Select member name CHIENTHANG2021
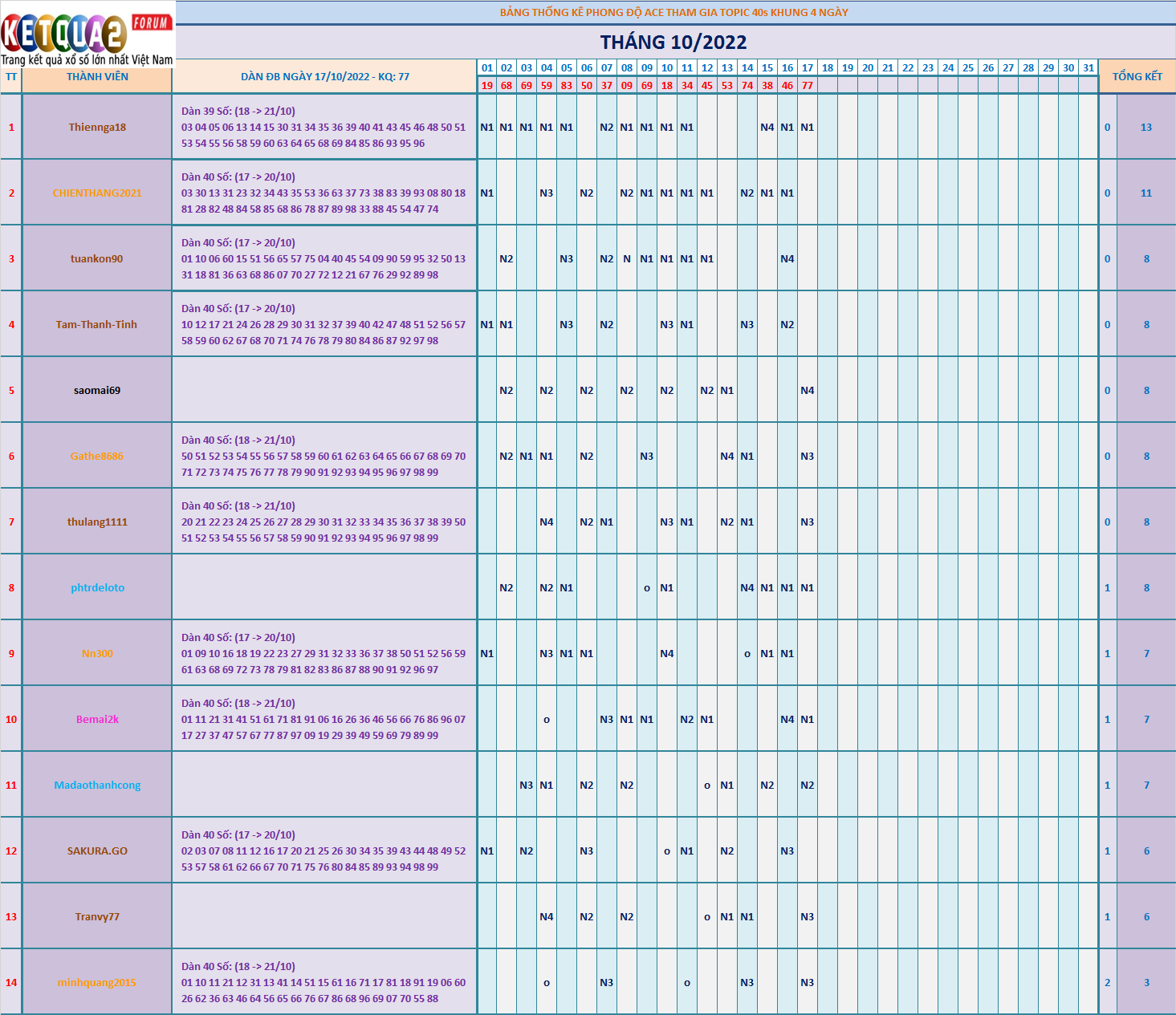This screenshot has height=1015, width=1176. [x=97, y=193]
